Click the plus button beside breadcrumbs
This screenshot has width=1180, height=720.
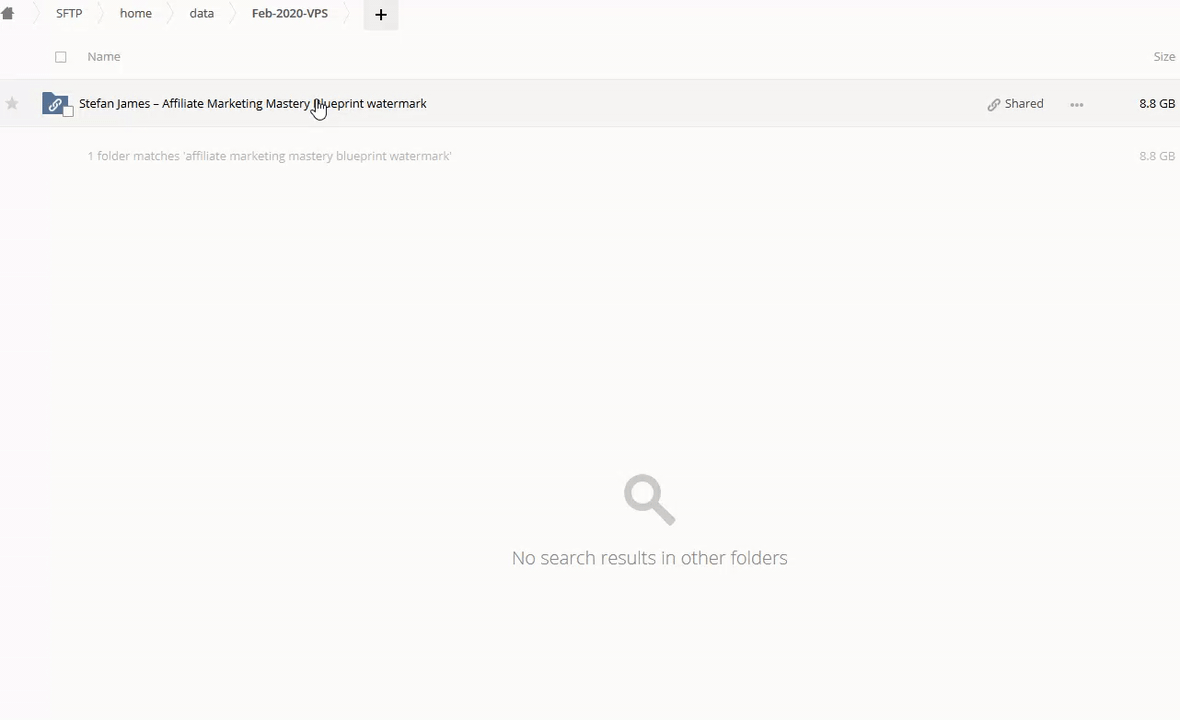380,15
